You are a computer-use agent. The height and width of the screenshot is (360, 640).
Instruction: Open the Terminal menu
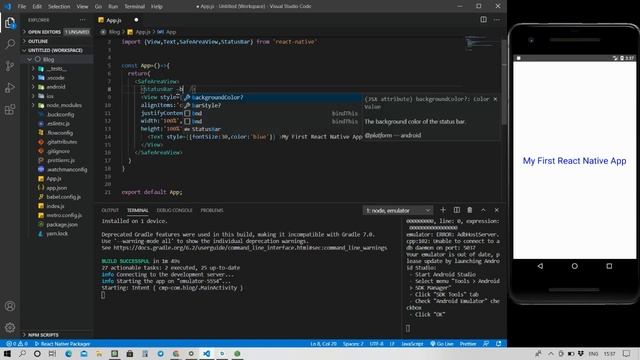pos(134,7)
